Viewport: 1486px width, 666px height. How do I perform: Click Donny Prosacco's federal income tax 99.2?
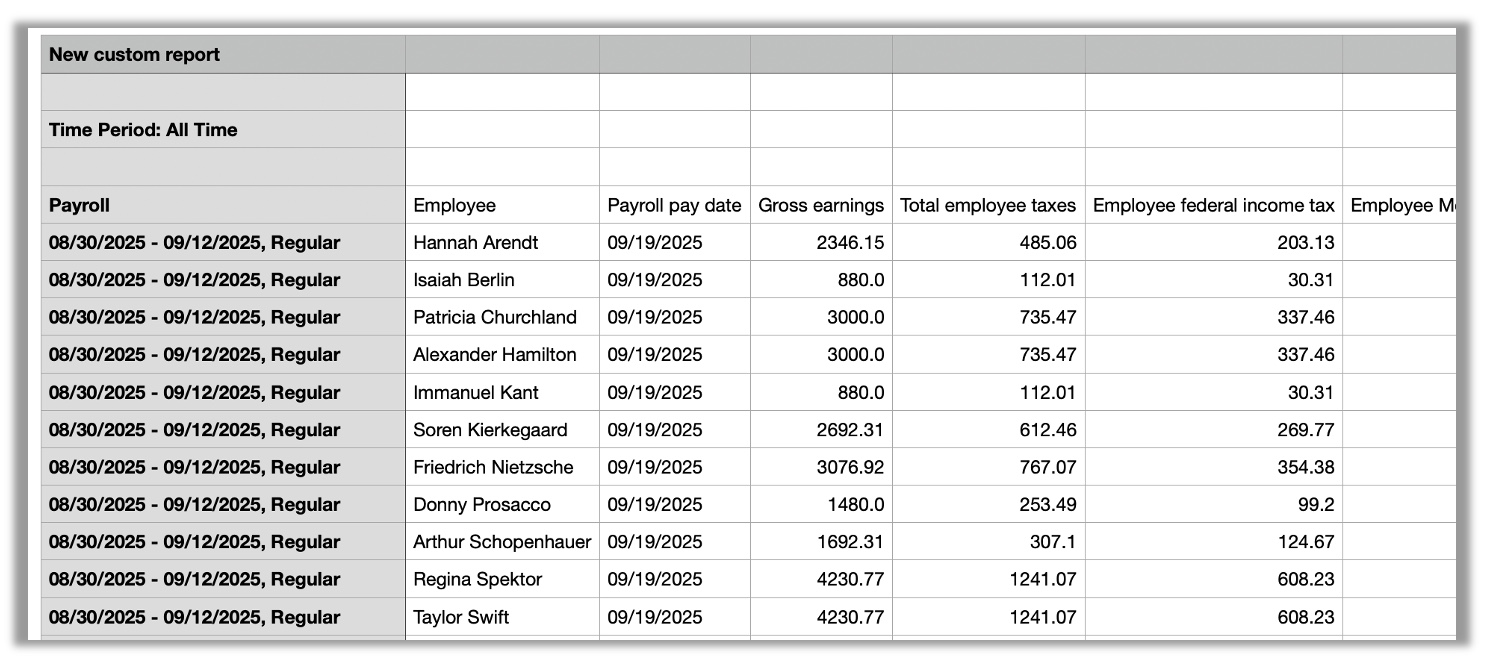click(1315, 505)
